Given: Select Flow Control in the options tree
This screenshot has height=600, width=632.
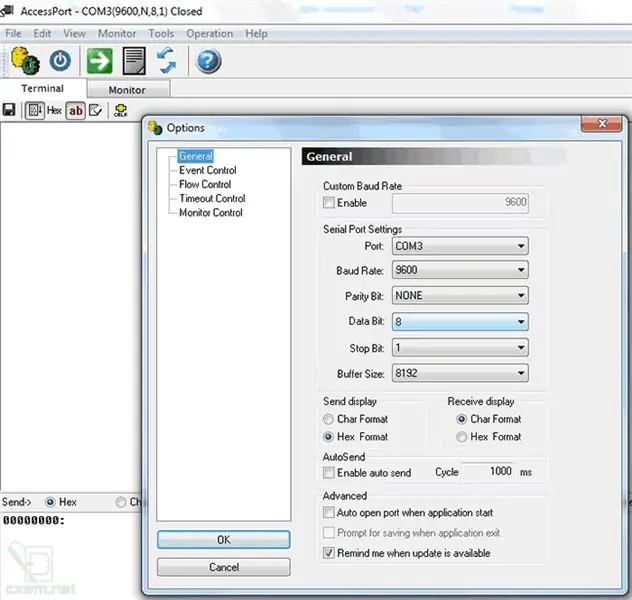Looking at the screenshot, I should (205, 184).
